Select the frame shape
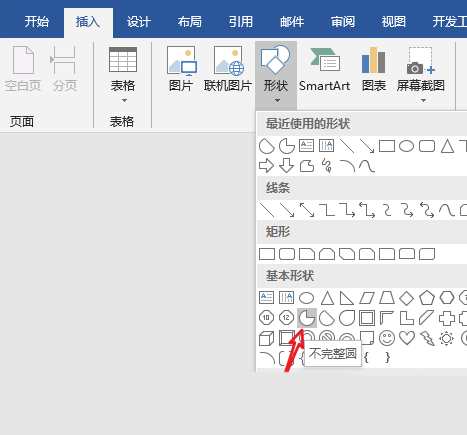This screenshot has height=435, width=467. pos(367,318)
